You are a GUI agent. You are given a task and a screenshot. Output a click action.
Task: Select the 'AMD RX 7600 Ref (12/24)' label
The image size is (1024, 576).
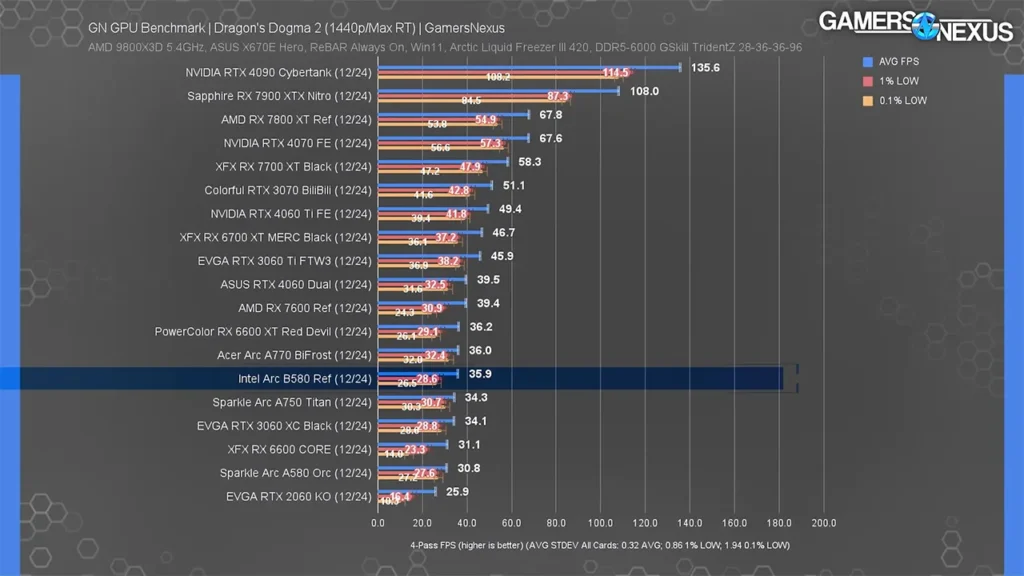click(305, 308)
